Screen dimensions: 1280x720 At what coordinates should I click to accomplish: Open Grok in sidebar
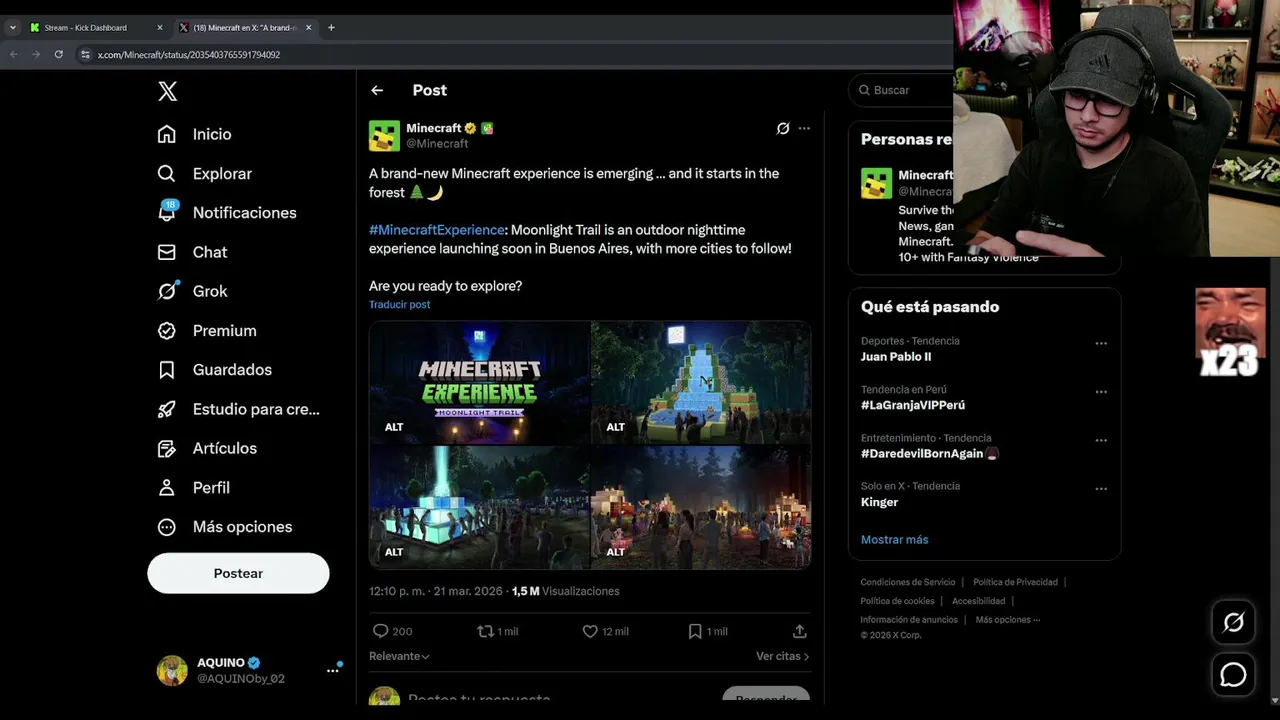tap(192, 291)
